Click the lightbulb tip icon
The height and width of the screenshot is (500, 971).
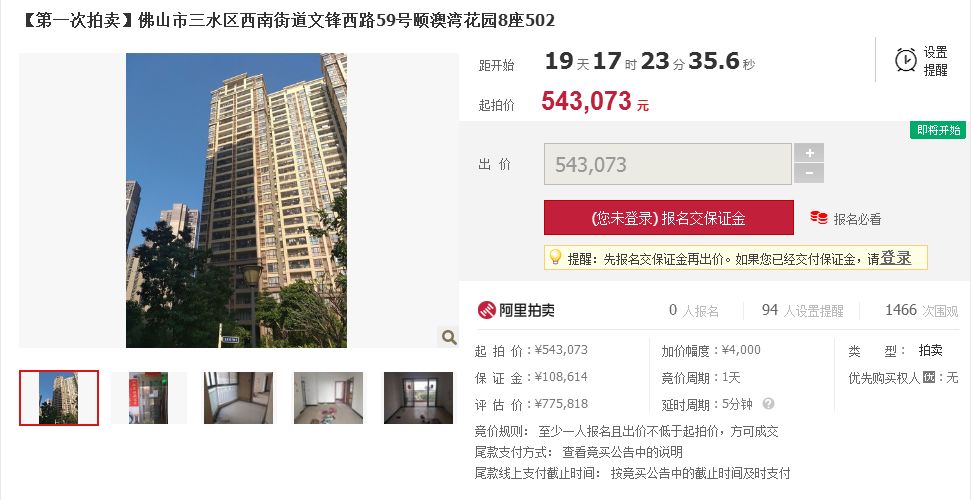555,257
